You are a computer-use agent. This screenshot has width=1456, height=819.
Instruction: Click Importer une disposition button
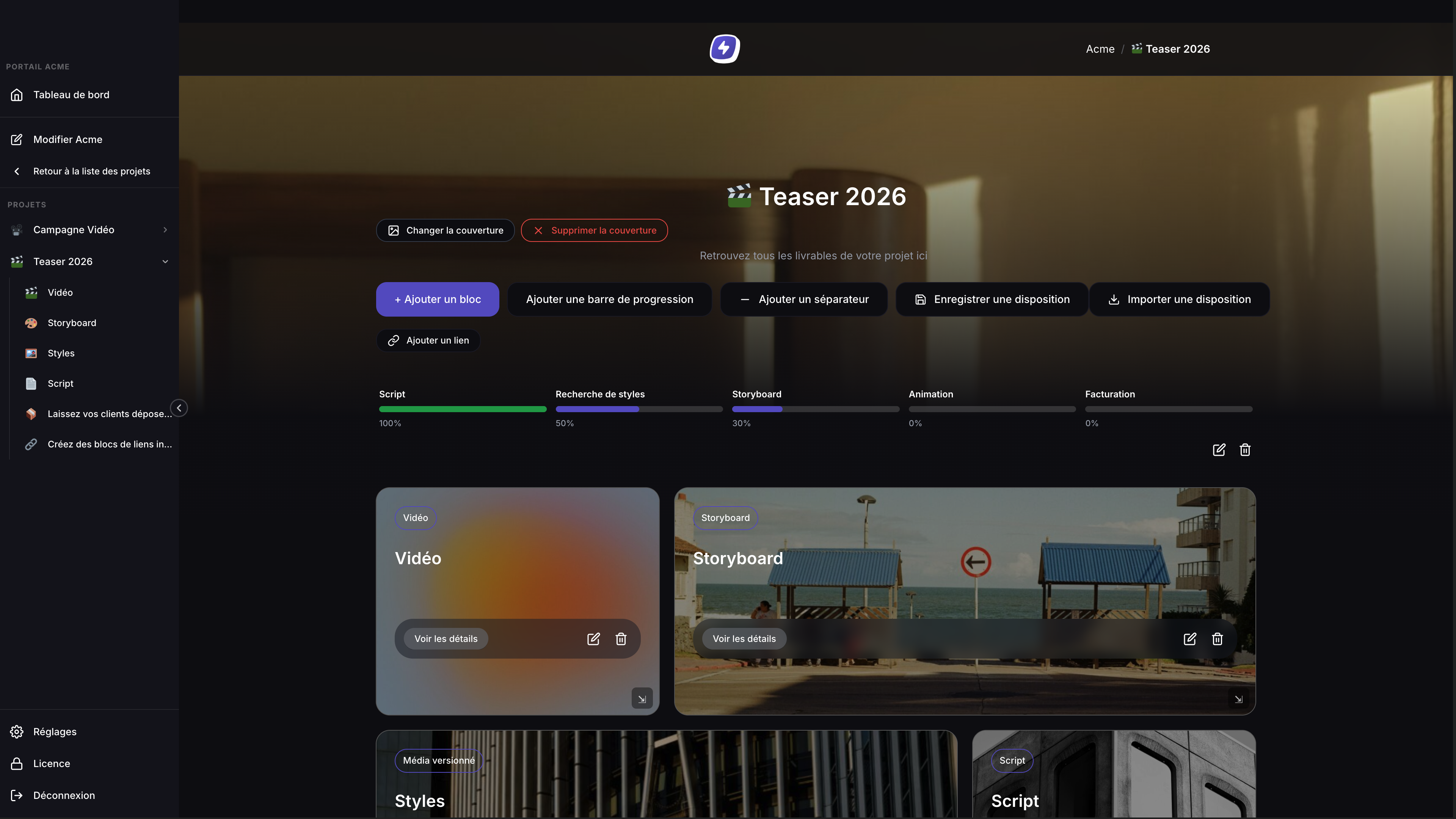coord(1180,300)
